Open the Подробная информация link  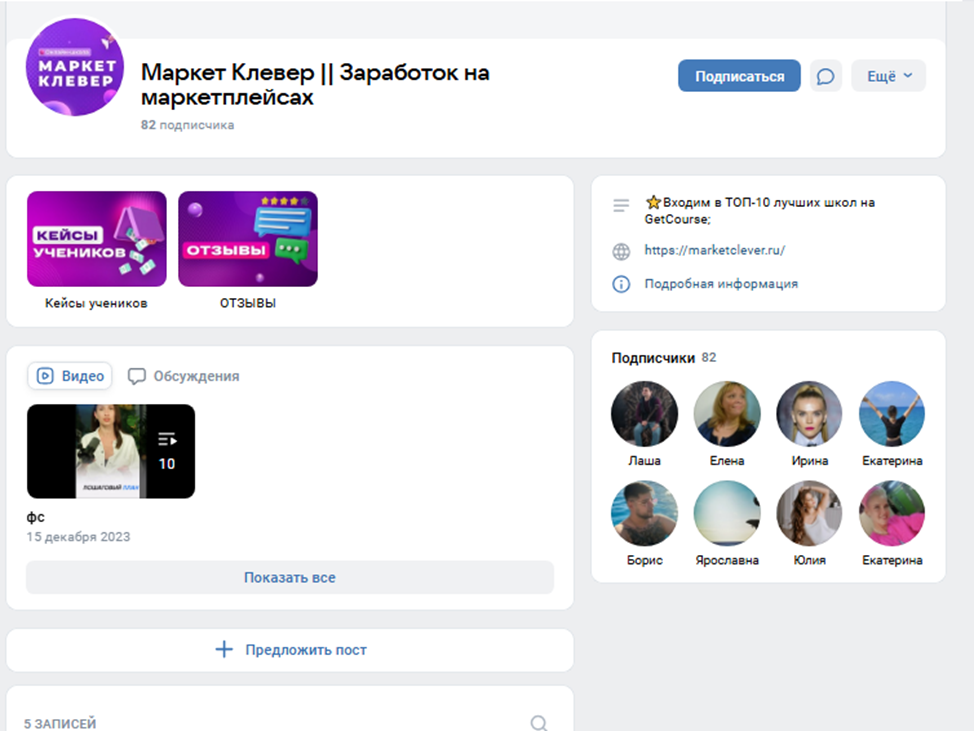(x=721, y=284)
